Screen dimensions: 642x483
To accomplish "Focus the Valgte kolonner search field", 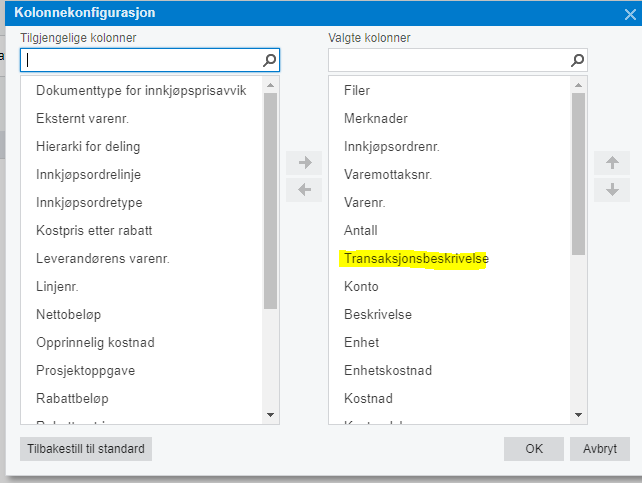I will click(x=449, y=60).
